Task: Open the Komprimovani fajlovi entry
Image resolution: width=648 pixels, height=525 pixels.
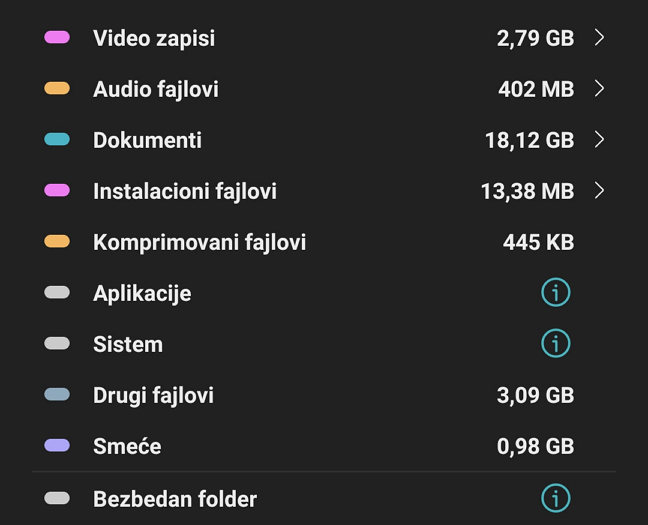Action: click(199, 242)
